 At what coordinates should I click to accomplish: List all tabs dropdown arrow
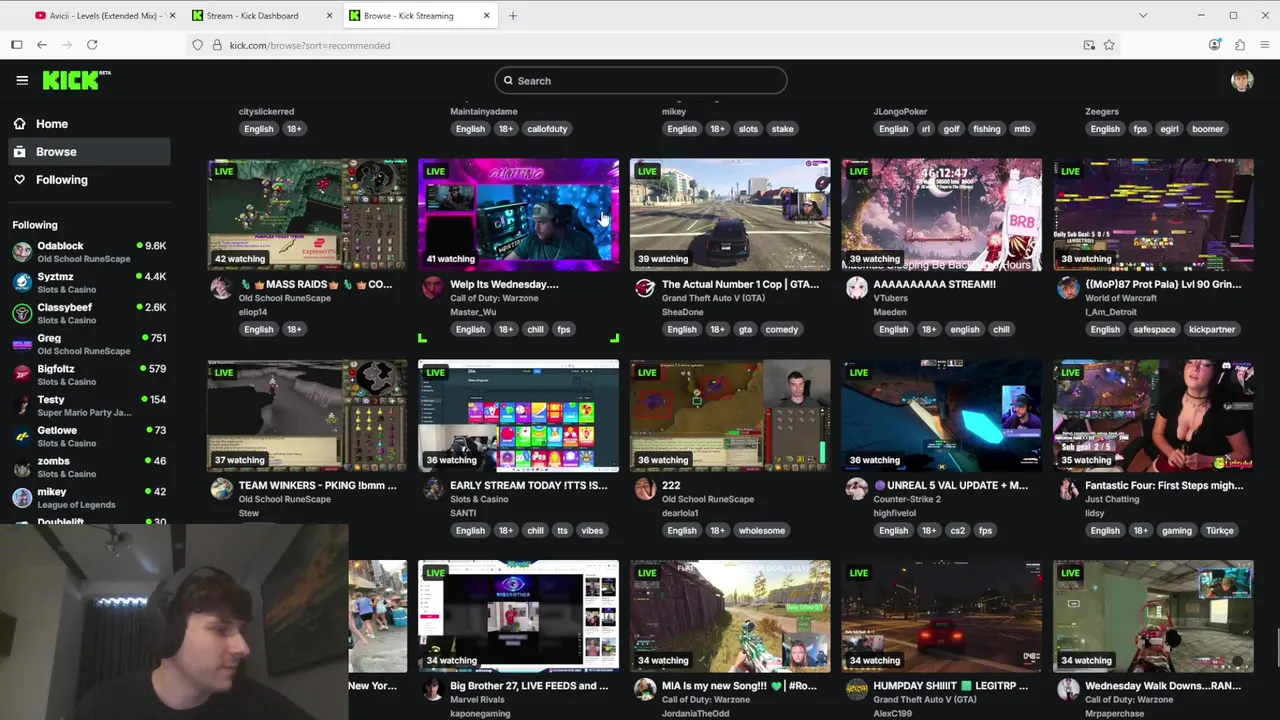[x=1143, y=15]
